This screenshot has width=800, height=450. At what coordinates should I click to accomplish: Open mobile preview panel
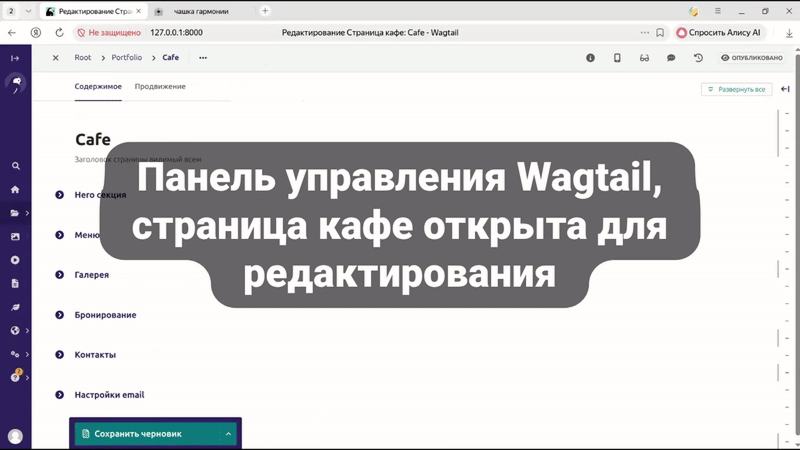point(617,58)
